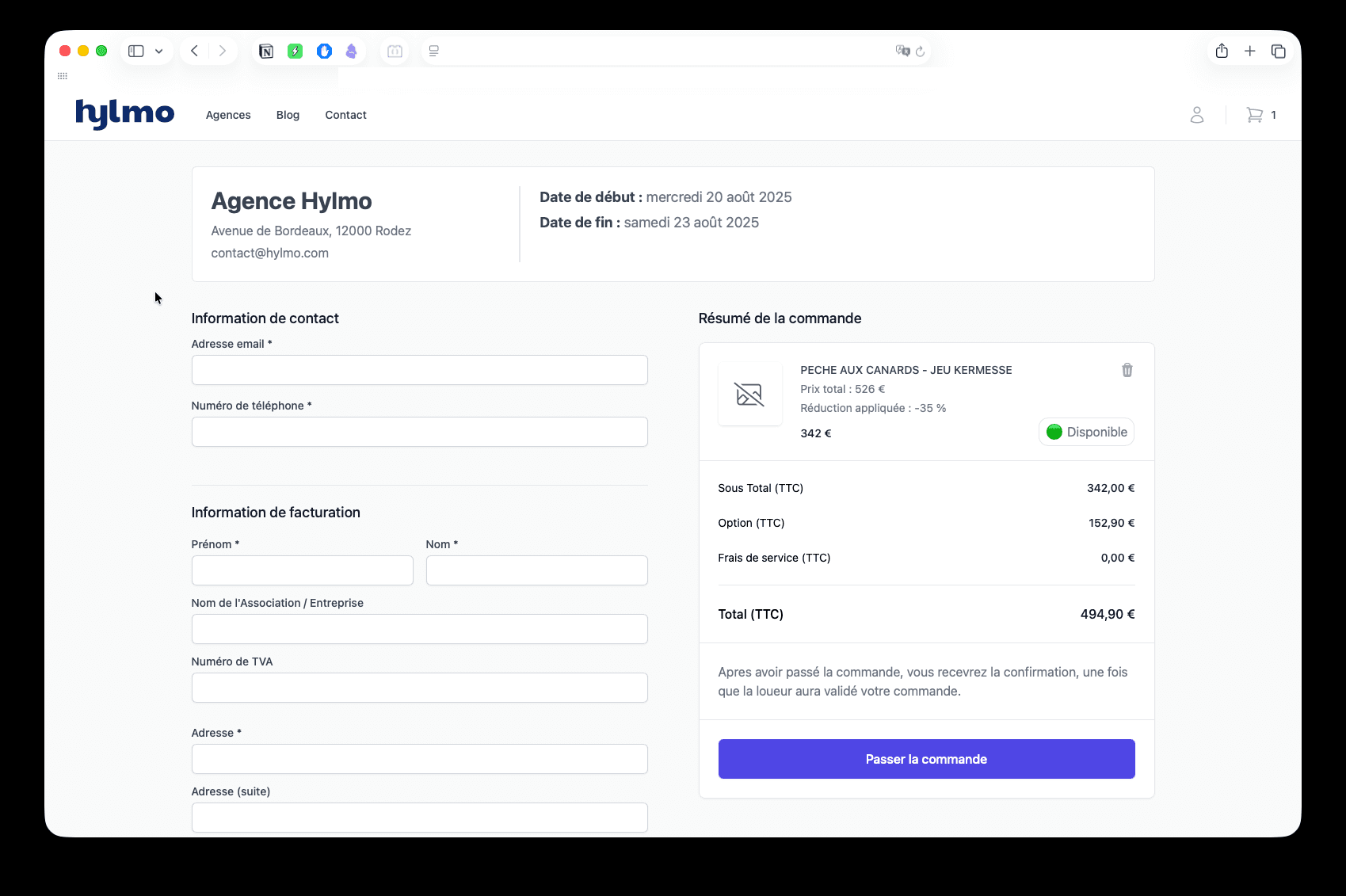Open a new tab with the plus icon

(x=1249, y=51)
